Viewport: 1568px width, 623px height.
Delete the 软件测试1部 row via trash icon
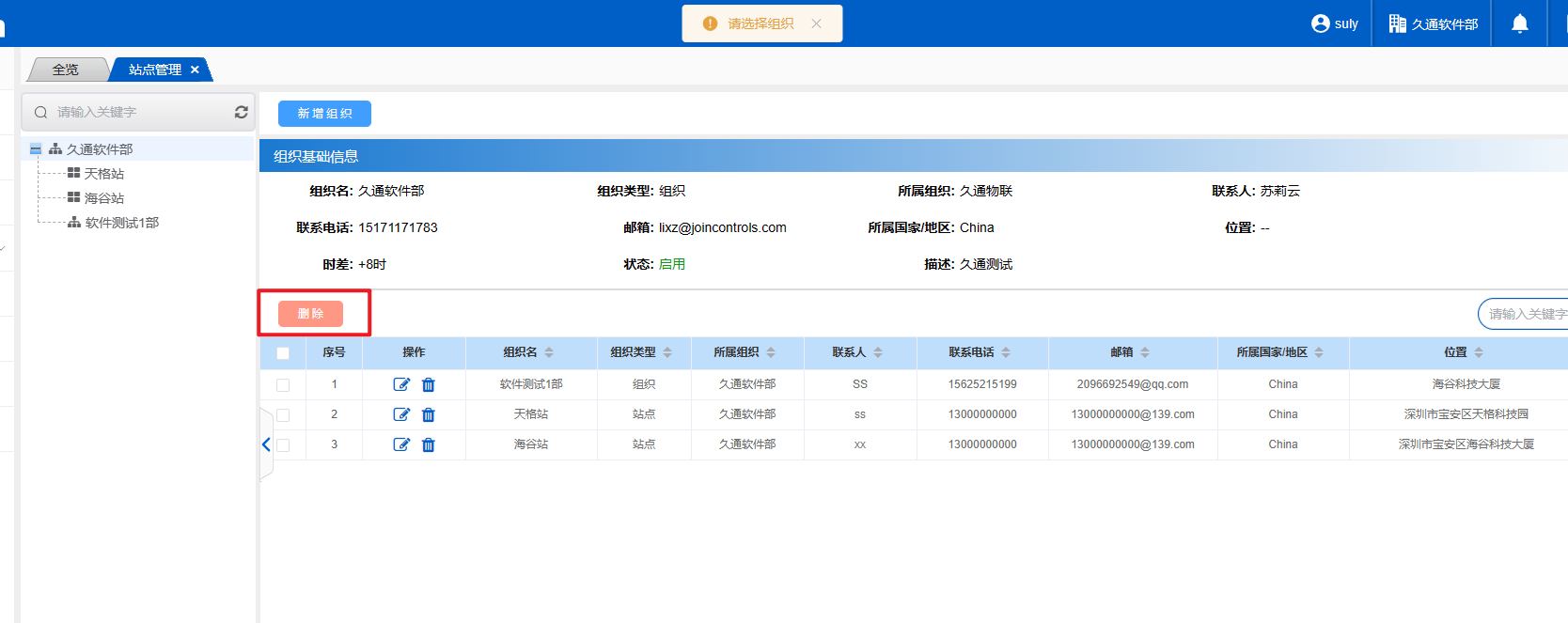(429, 384)
